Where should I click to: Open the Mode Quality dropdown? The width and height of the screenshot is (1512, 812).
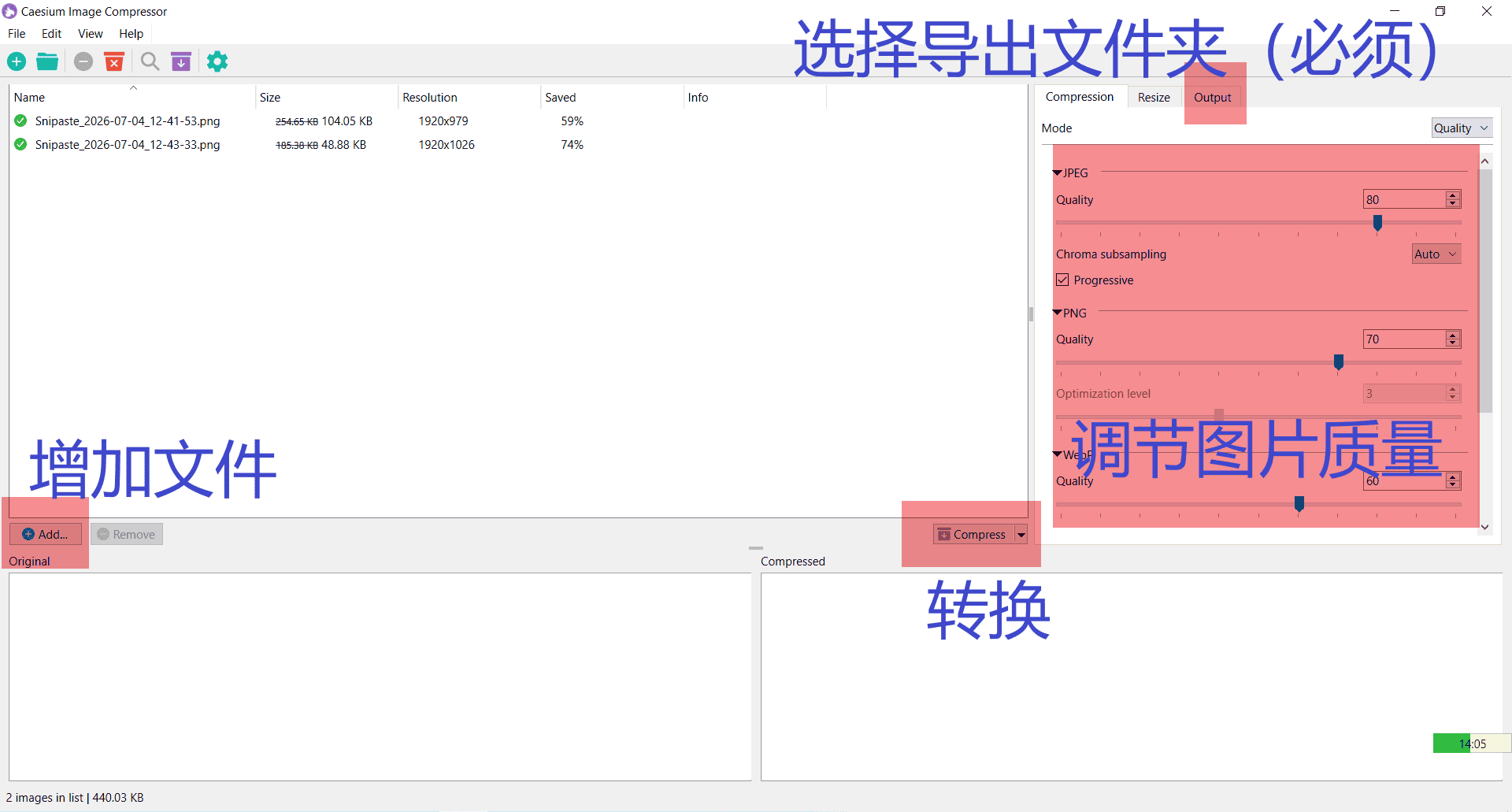click(1462, 128)
